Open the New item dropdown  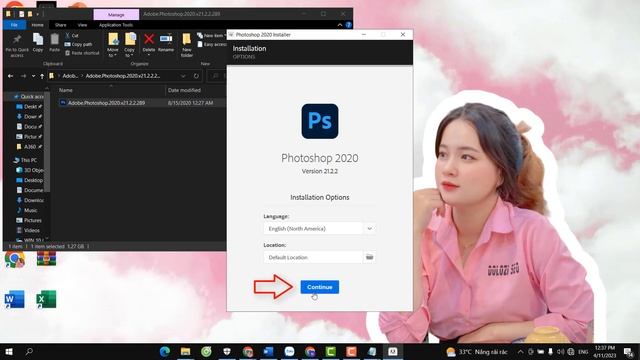click(x=211, y=36)
